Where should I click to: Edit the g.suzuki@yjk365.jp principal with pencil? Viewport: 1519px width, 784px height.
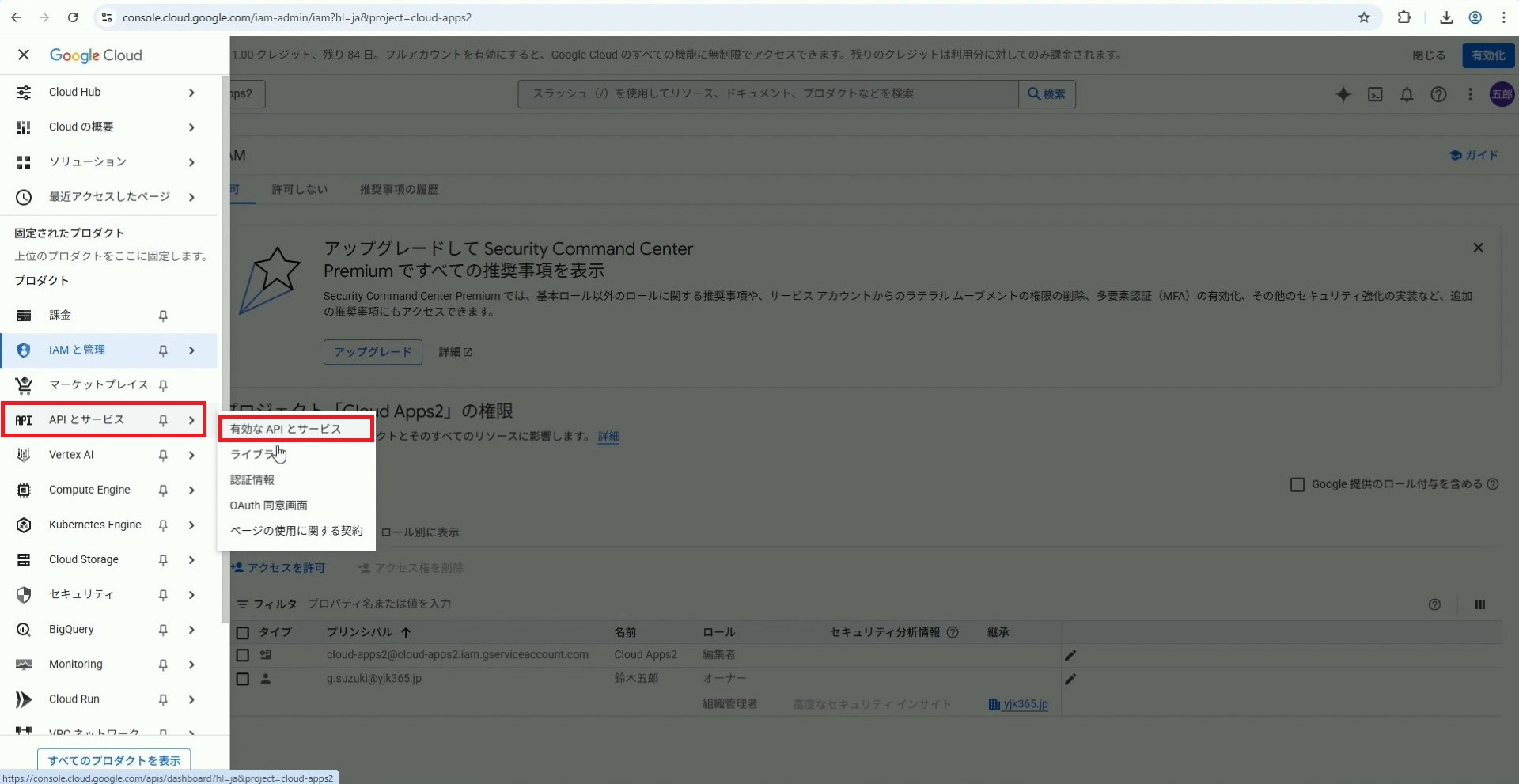click(x=1070, y=679)
